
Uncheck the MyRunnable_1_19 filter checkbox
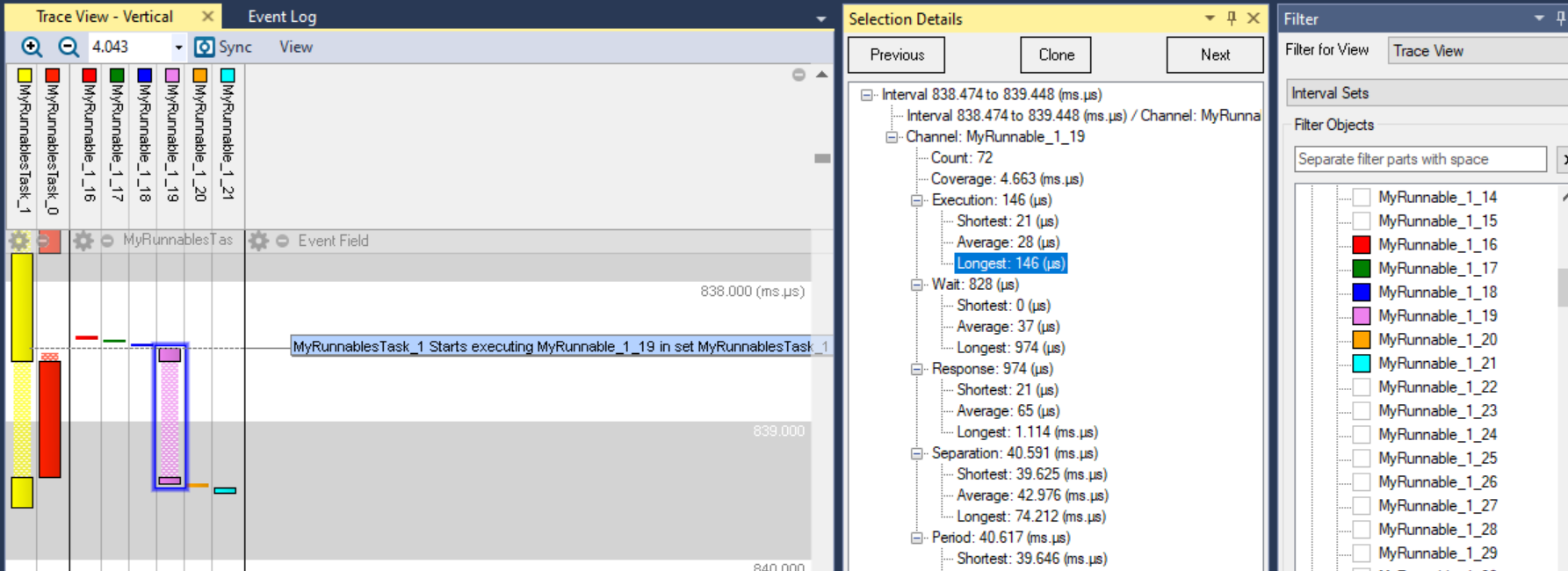pos(1362,316)
